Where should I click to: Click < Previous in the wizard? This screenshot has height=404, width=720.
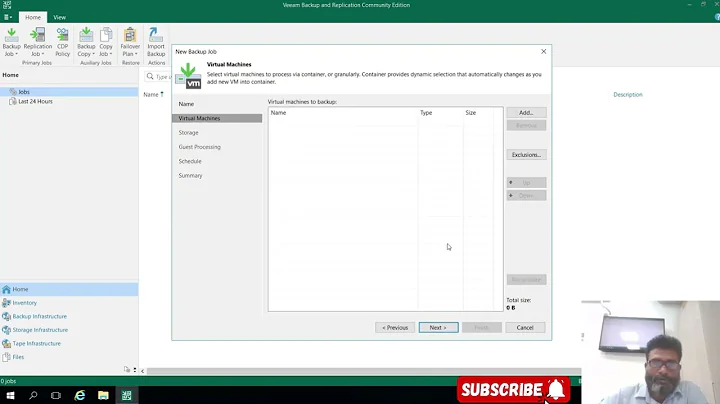[395, 327]
